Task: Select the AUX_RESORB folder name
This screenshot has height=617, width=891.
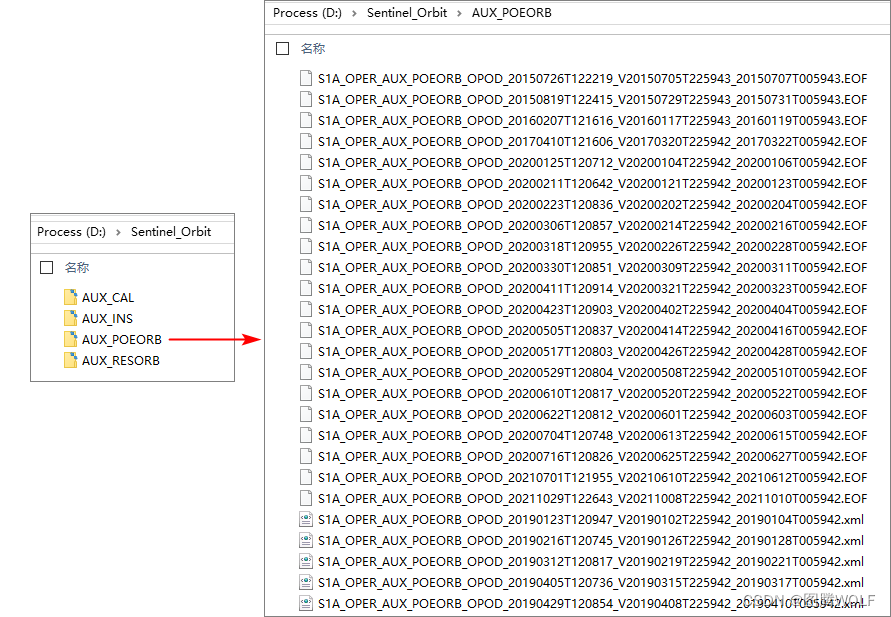Action: [x=120, y=361]
